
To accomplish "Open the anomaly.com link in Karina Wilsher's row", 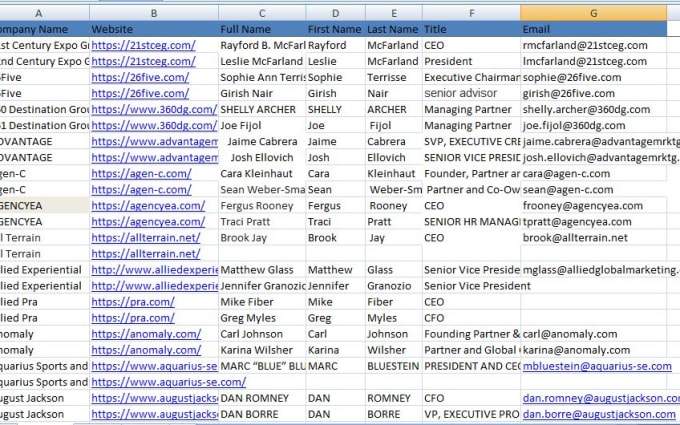I will pyautogui.click(x=146, y=350).
